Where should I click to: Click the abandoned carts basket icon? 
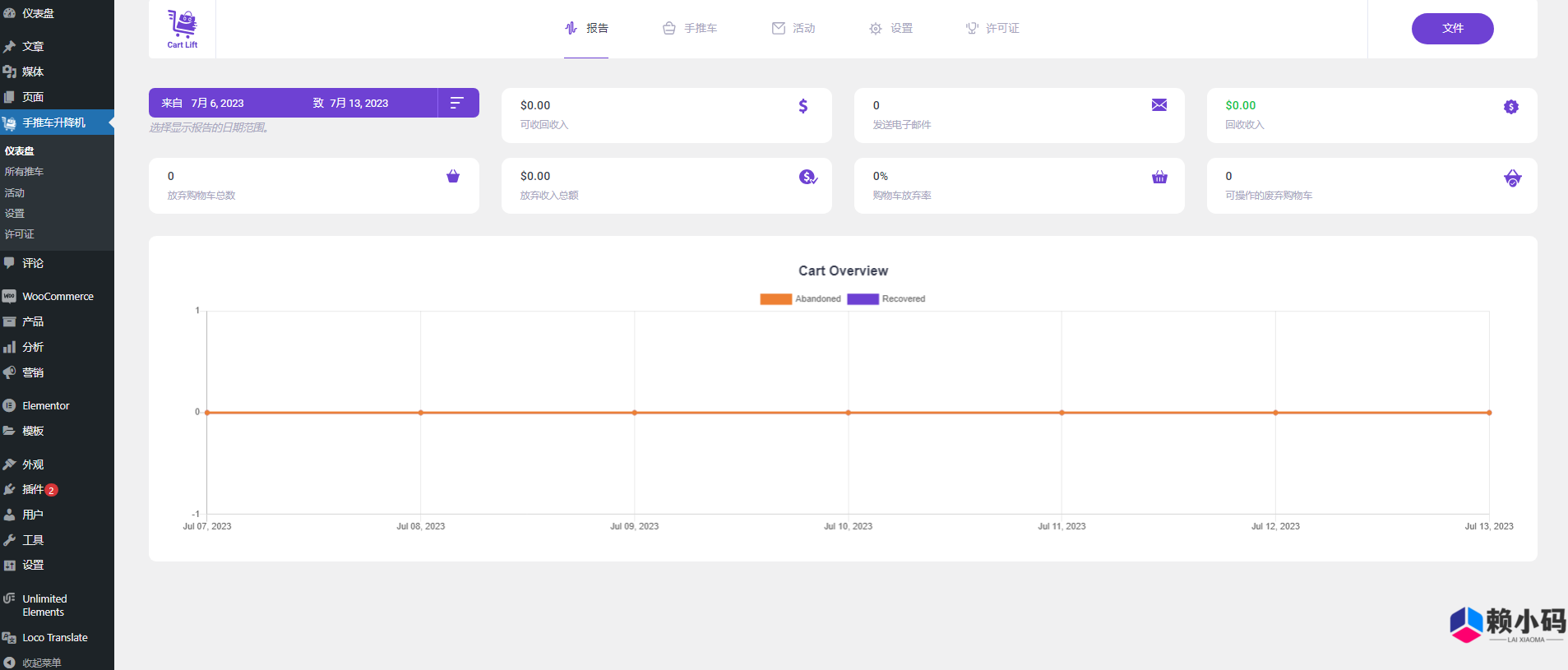point(453,177)
